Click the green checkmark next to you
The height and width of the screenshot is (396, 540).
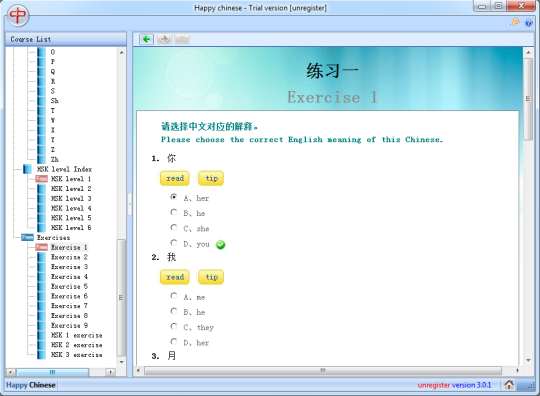tap(220, 245)
